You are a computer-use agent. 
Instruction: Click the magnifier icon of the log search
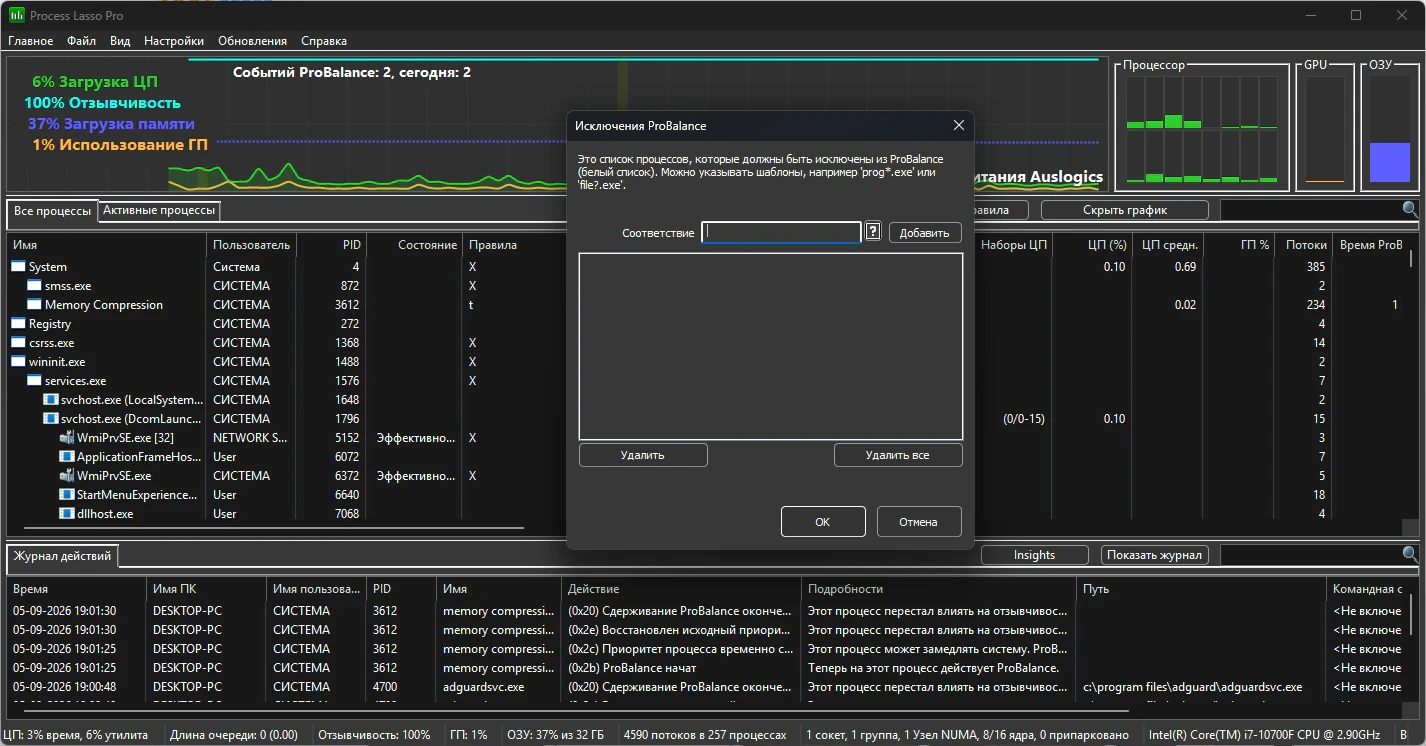coord(1410,554)
